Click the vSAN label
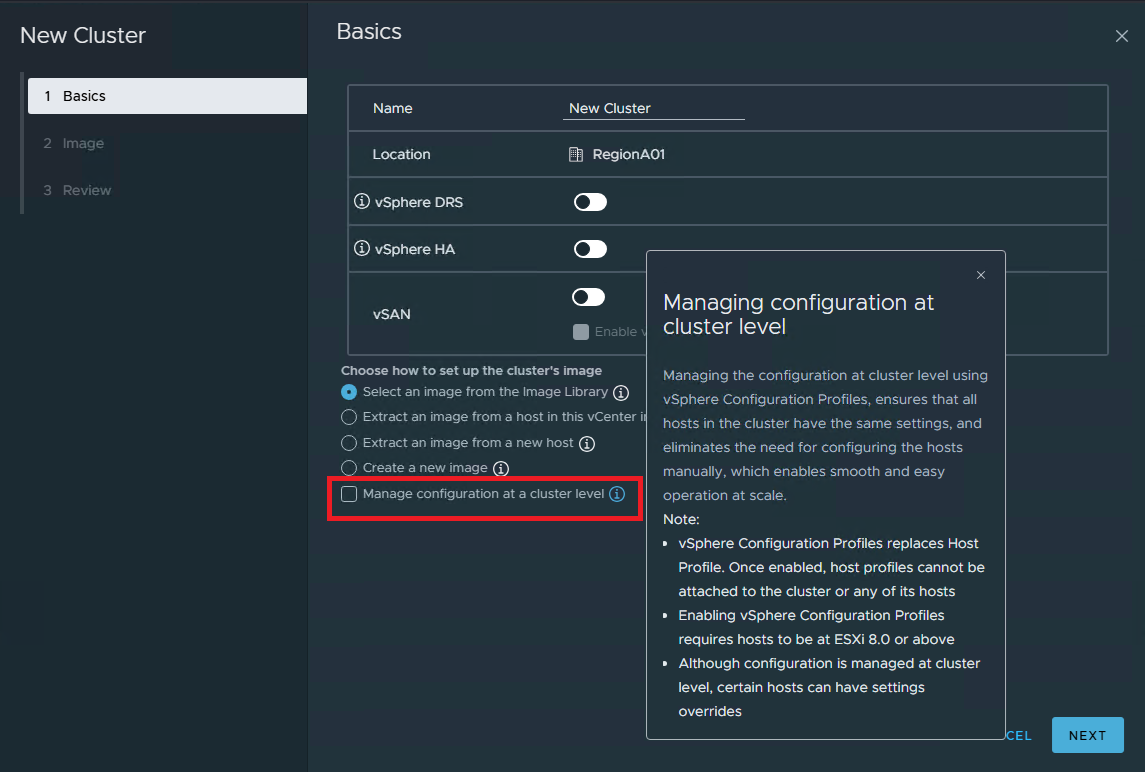The width and height of the screenshot is (1145, 772). point(391,314)
